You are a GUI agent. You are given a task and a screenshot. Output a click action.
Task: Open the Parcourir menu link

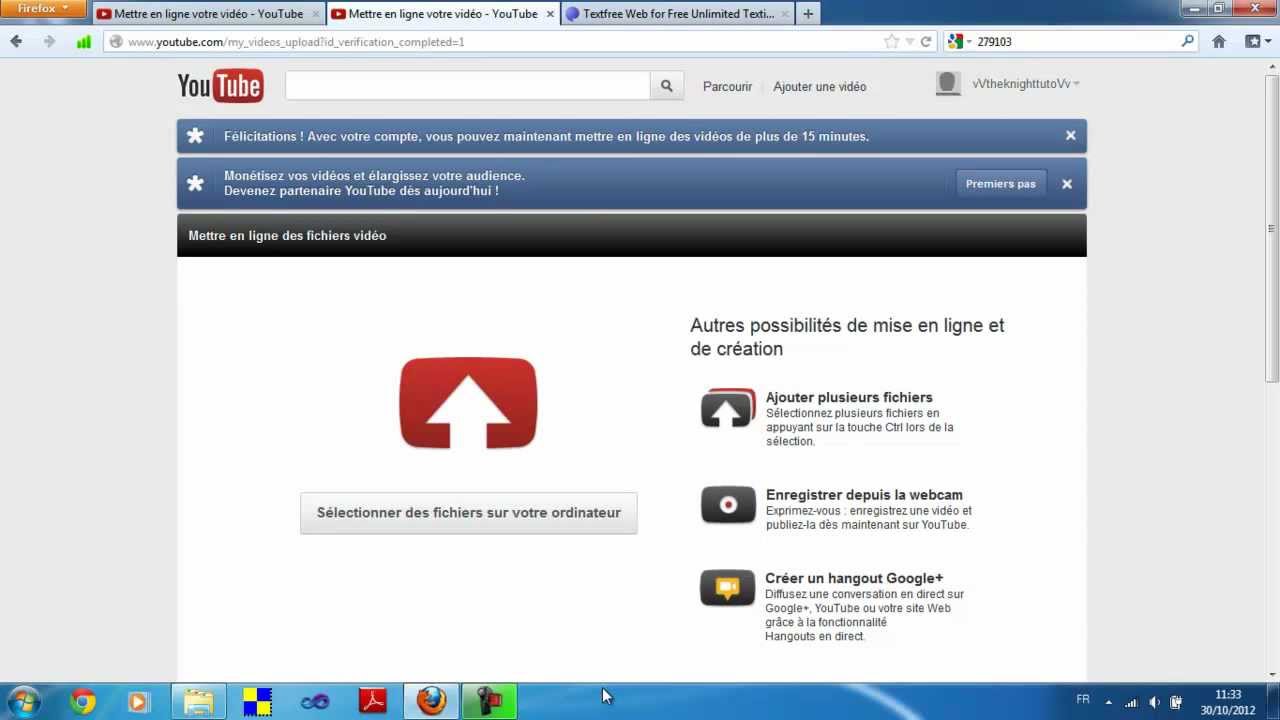pyautogui.click(x=727, y=87)
